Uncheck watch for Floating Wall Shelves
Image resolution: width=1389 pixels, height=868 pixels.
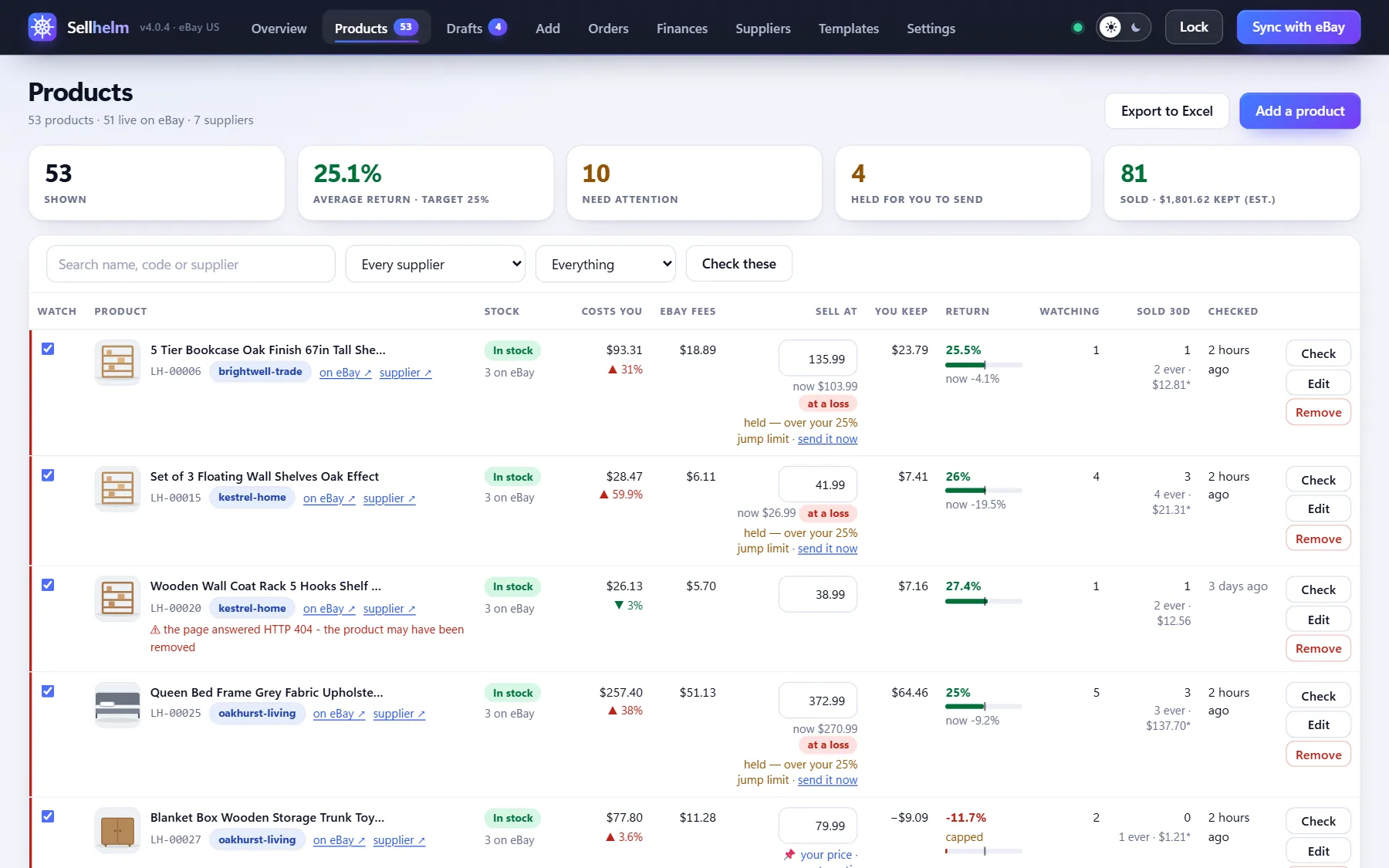(48, 475)
